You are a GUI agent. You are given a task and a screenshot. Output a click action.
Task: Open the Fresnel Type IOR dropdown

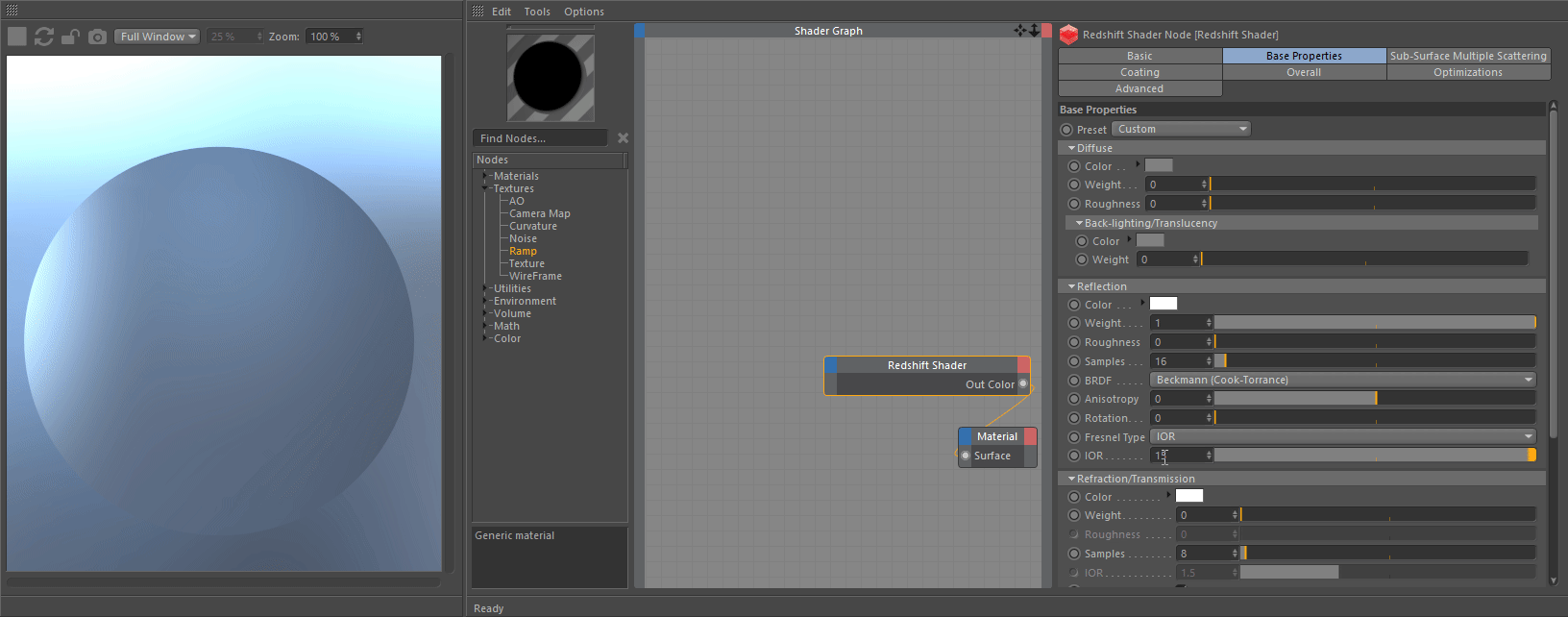[1342, 436]
